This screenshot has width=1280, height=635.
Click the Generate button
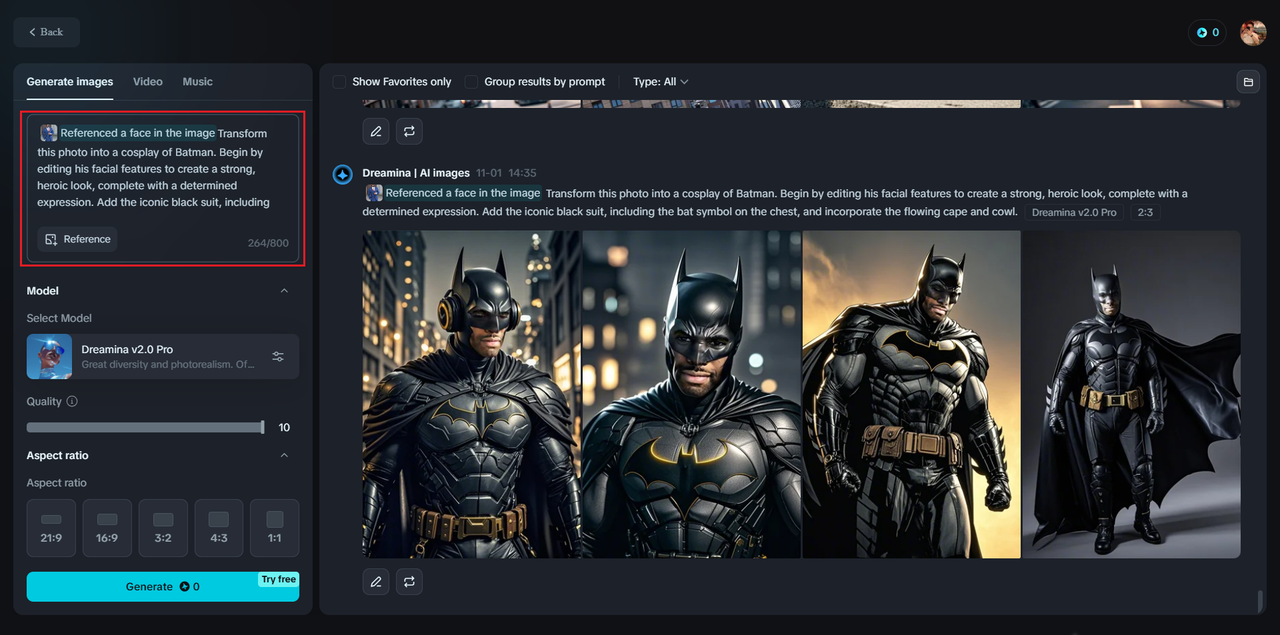tap(163, 587)
